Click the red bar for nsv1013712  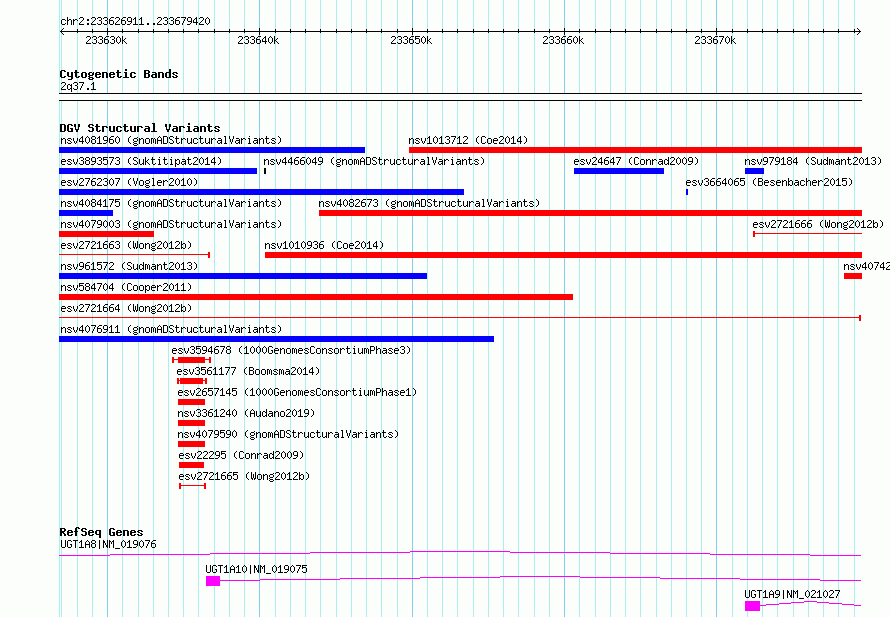(635, 150)
